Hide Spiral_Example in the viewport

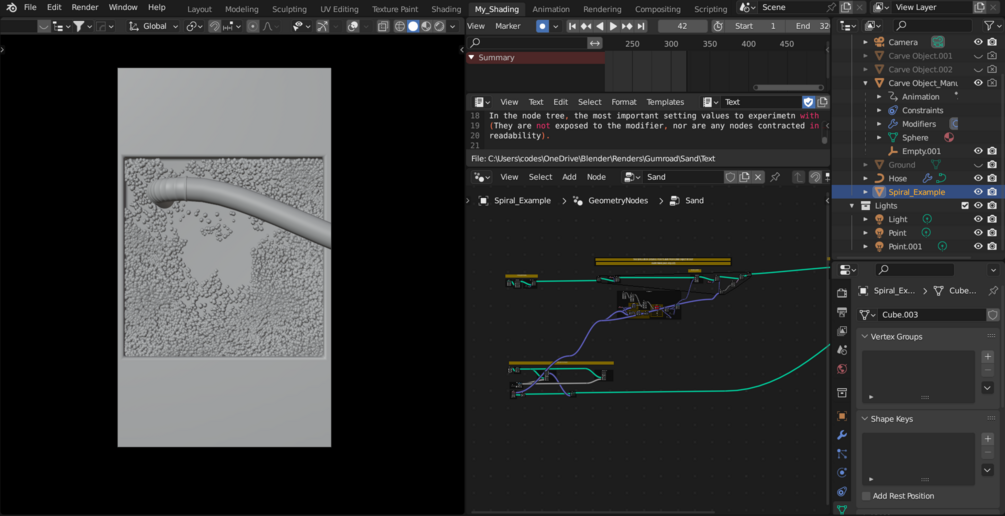978,192
